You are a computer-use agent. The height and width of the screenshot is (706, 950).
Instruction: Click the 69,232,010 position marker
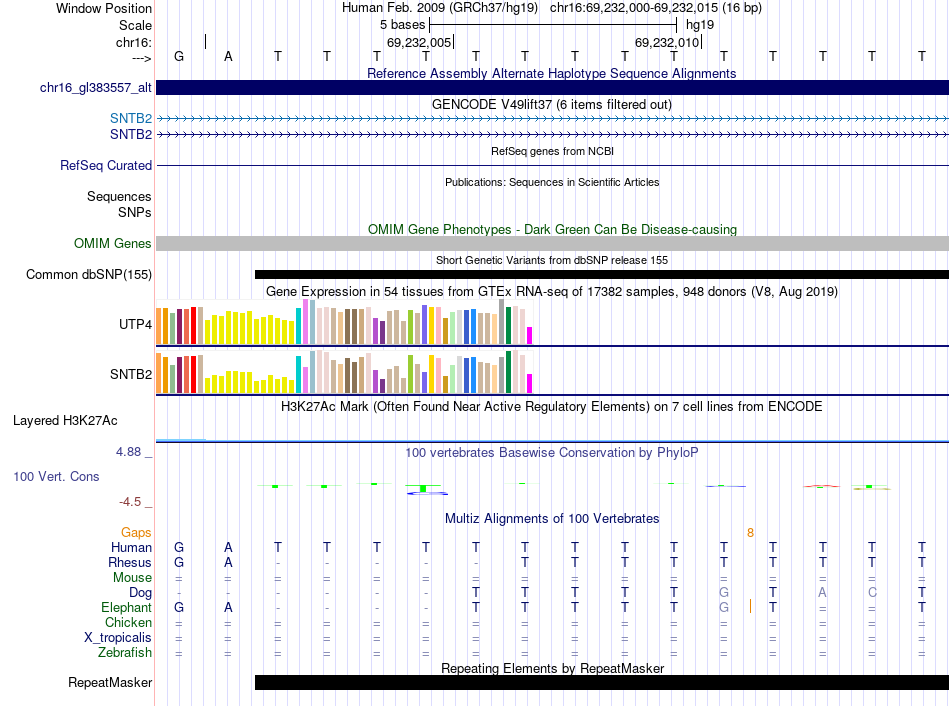point(668,42)
